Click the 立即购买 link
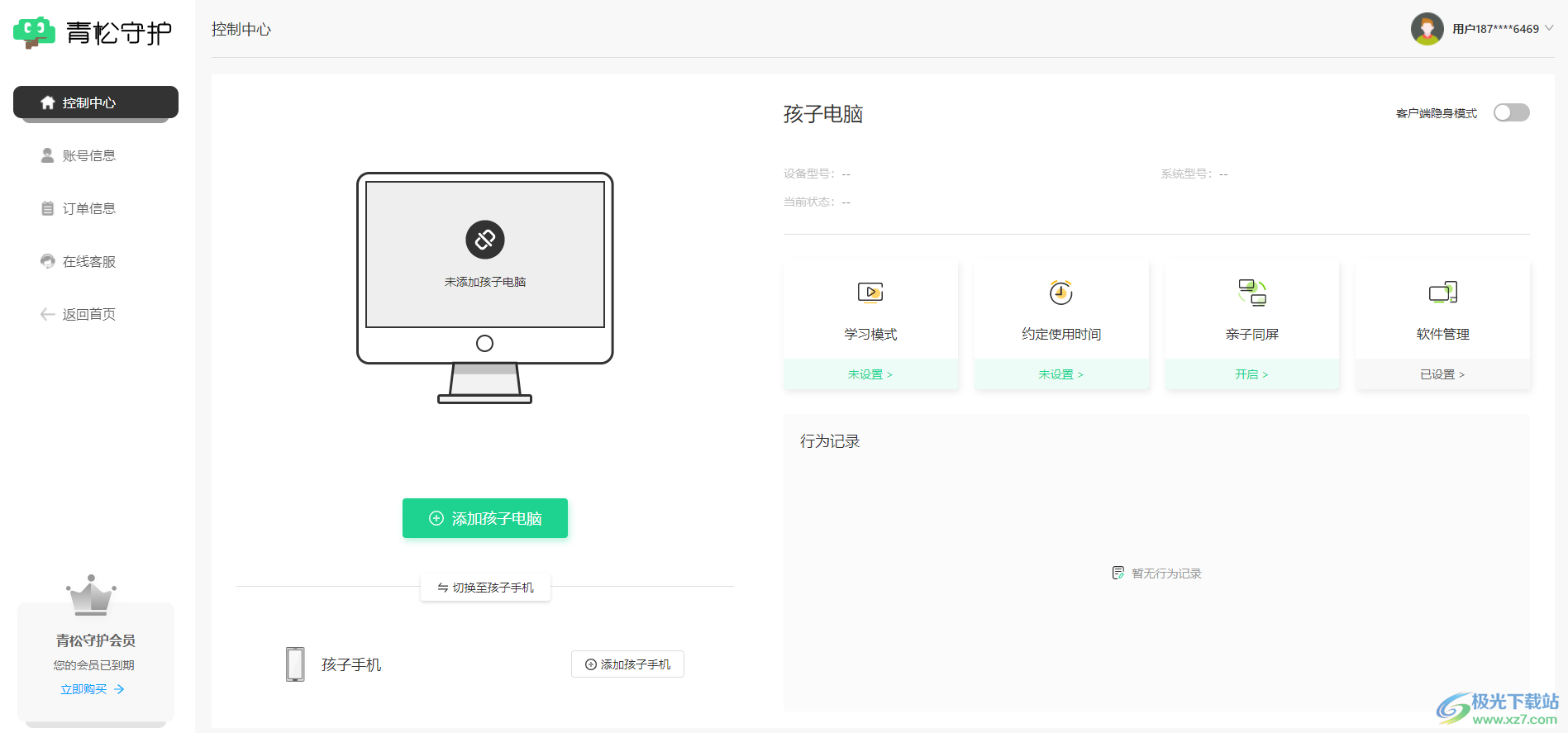 [92, 689]
